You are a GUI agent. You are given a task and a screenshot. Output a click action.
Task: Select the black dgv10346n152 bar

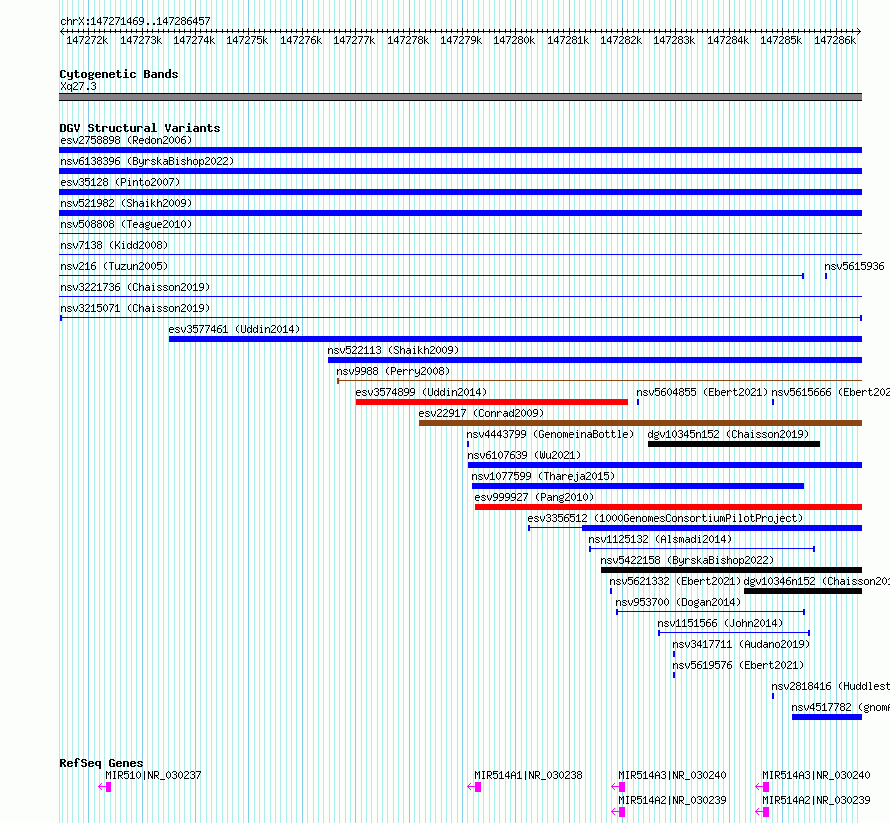coord(803,591)
